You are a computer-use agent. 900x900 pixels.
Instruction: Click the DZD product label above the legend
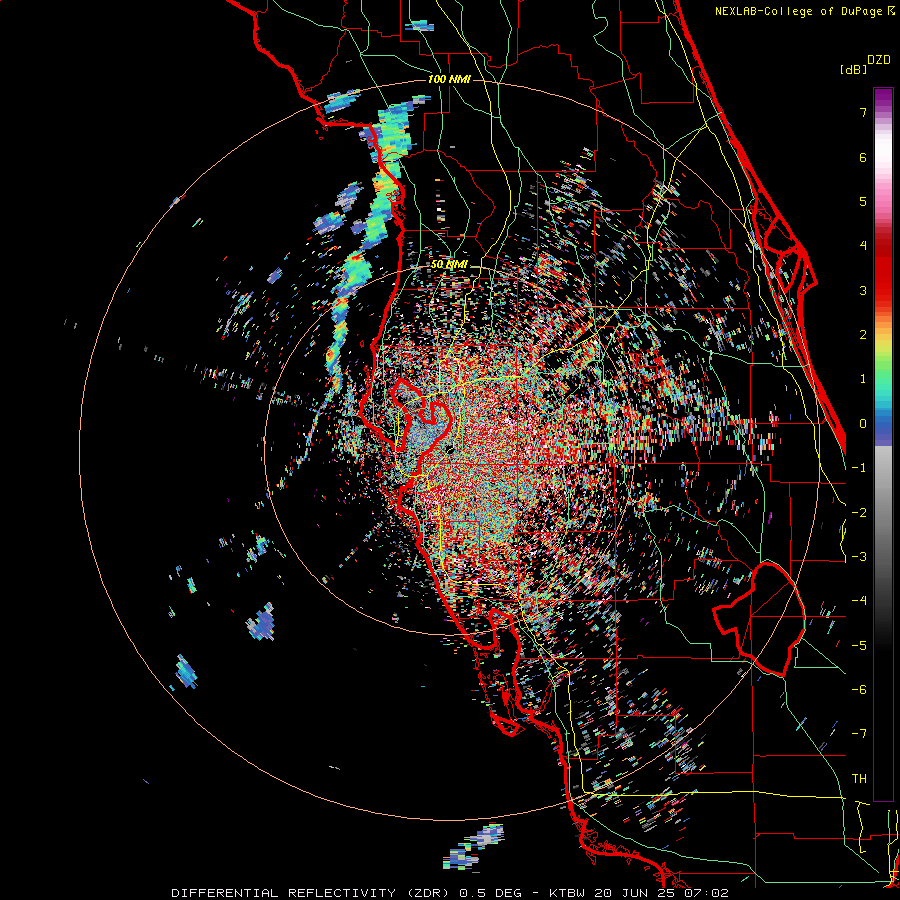(879, 60)
